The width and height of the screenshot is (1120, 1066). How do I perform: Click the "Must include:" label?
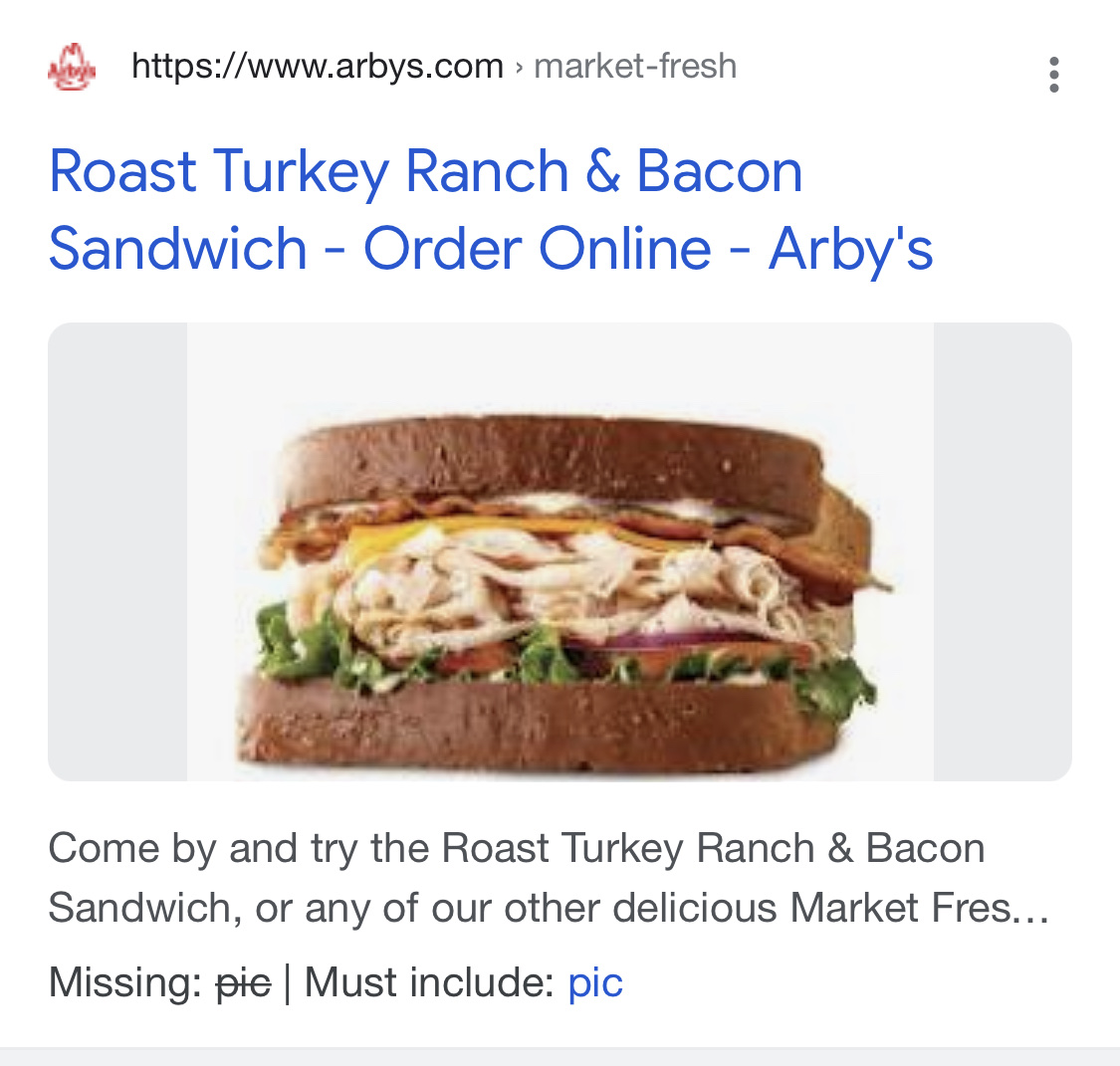[428, 982]
